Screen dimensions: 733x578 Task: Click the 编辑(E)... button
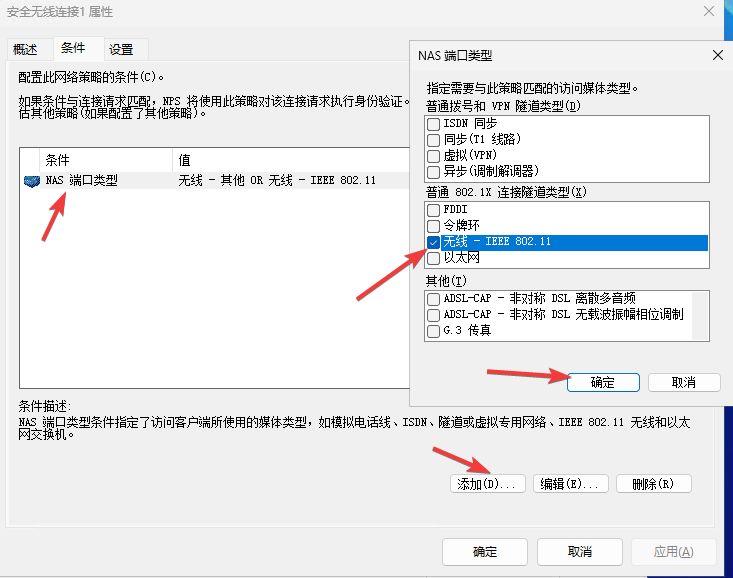point(570,484)
